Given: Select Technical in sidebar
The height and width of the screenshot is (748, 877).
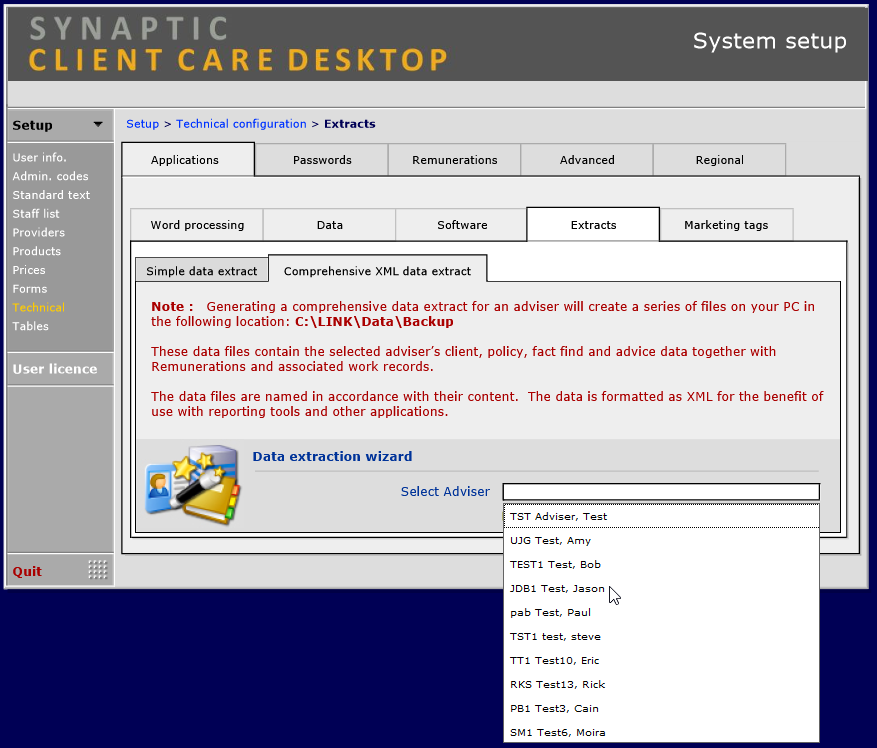Looking at the screenshot, I should tap(39, 308).
